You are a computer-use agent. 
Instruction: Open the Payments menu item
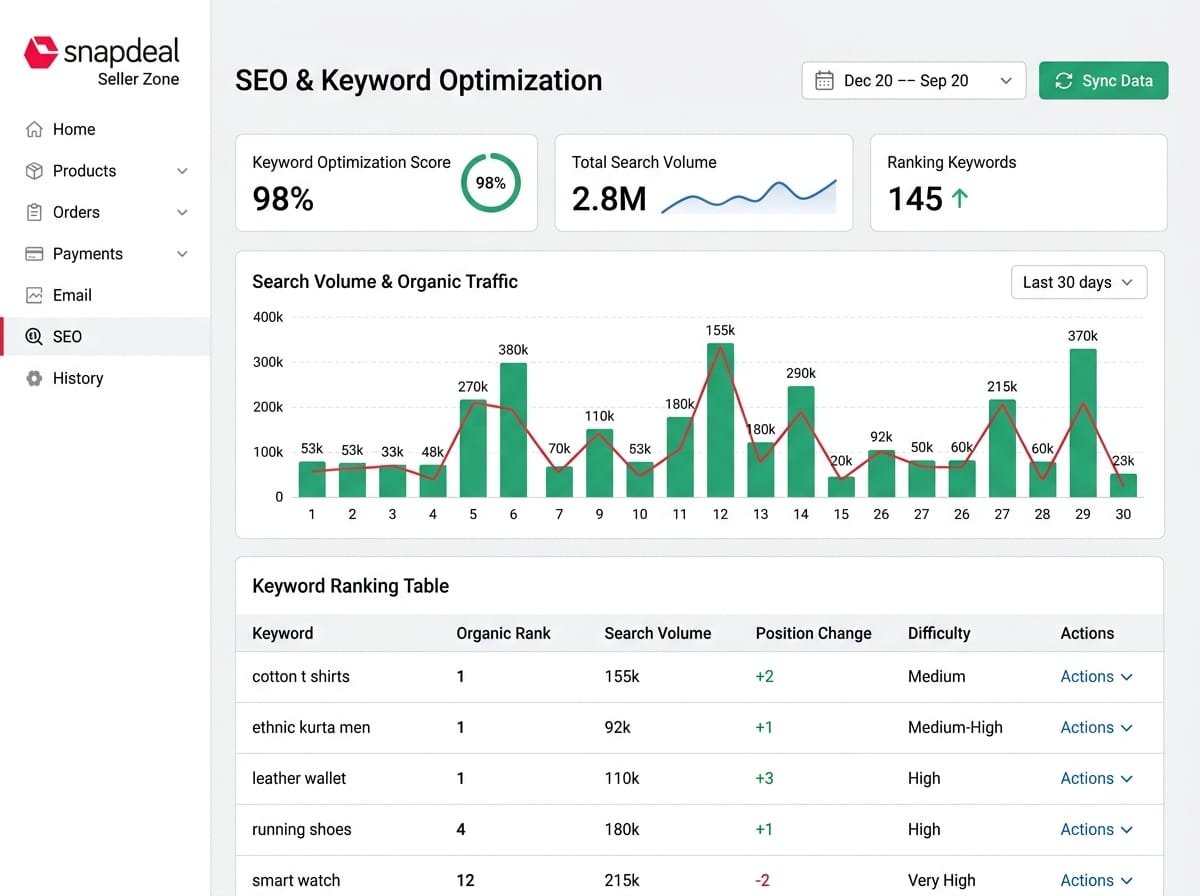(x=105, y=254)
